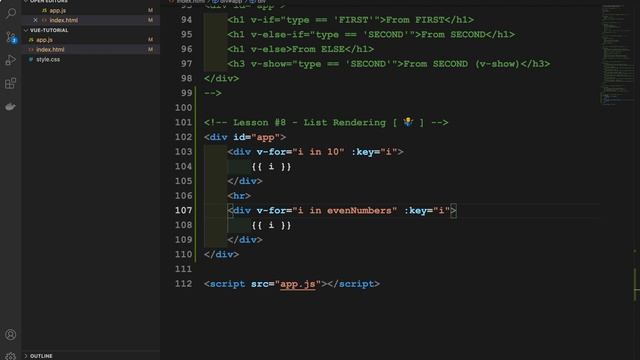This screenshot has width=640, height=360.
Task: Click the {{ i }} expression on line 104
Action: [271, 167]
